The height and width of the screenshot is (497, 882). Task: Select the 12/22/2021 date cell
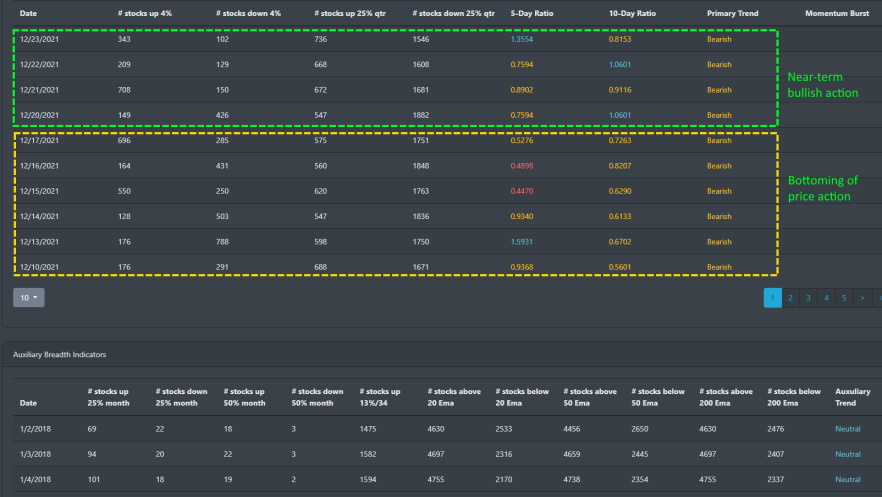click(x=39, y=64)
